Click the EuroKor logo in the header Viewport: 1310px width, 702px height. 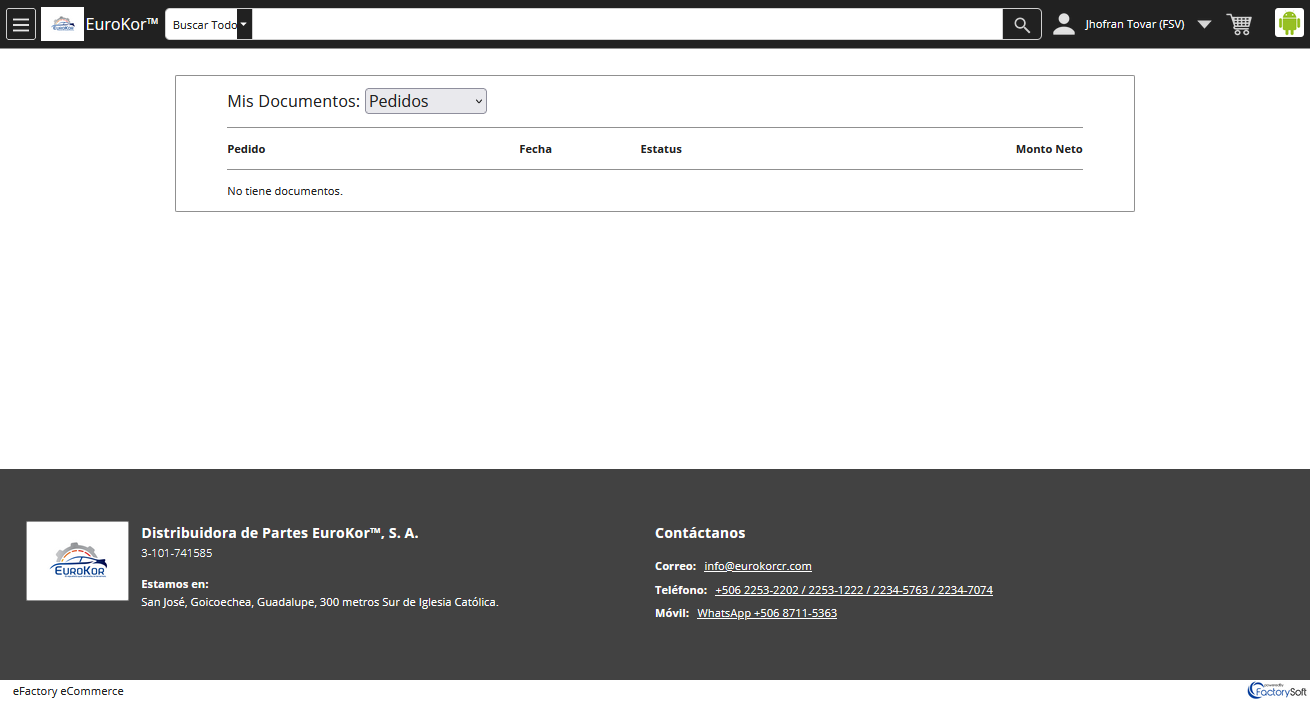pos(62,24)
